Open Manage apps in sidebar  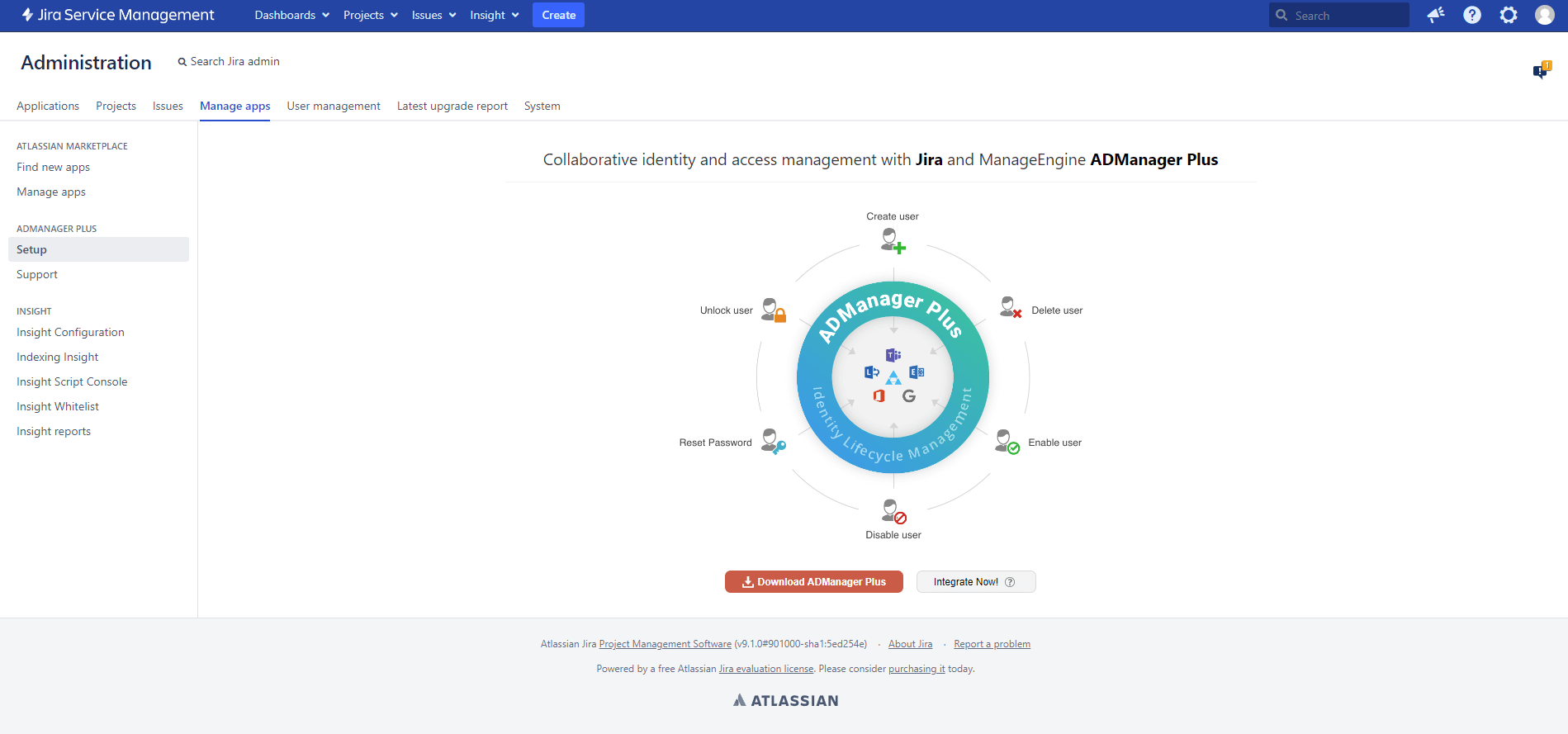tap(51, 192)
